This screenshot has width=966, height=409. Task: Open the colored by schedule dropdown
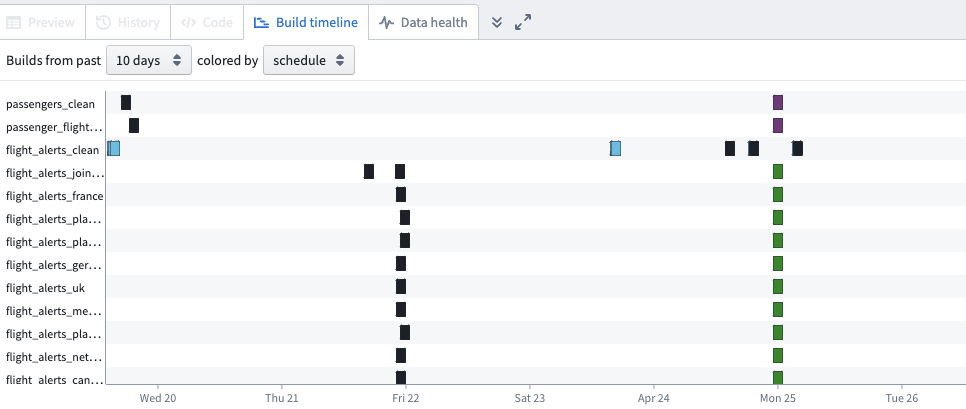(x=309, y=60)
